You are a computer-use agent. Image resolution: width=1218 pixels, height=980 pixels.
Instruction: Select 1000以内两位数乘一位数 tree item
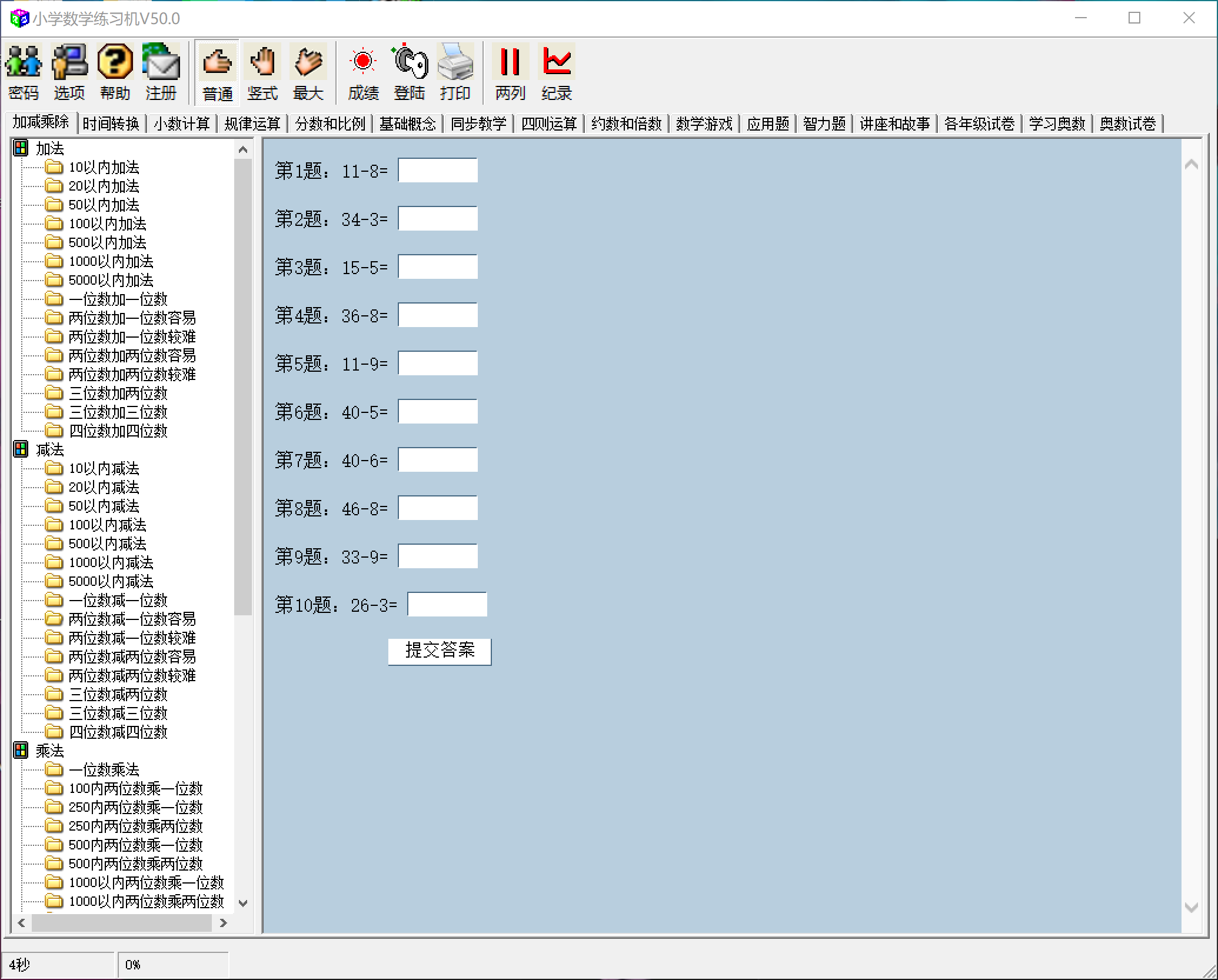click(x=147, y=882)
